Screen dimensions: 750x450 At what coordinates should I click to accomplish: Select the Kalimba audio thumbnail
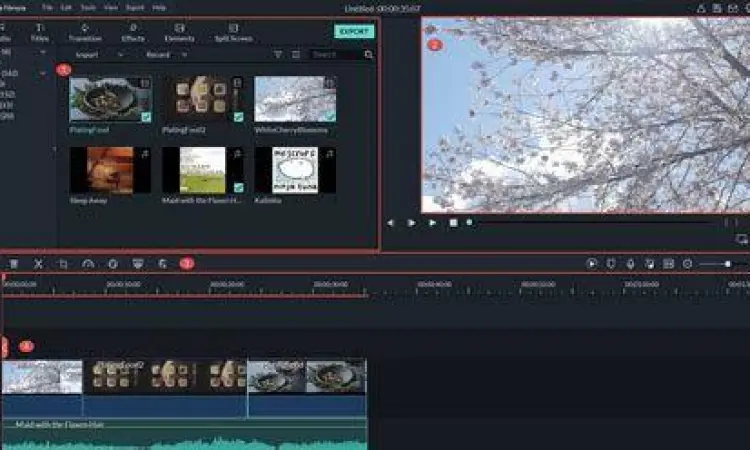tap(295, 170)
